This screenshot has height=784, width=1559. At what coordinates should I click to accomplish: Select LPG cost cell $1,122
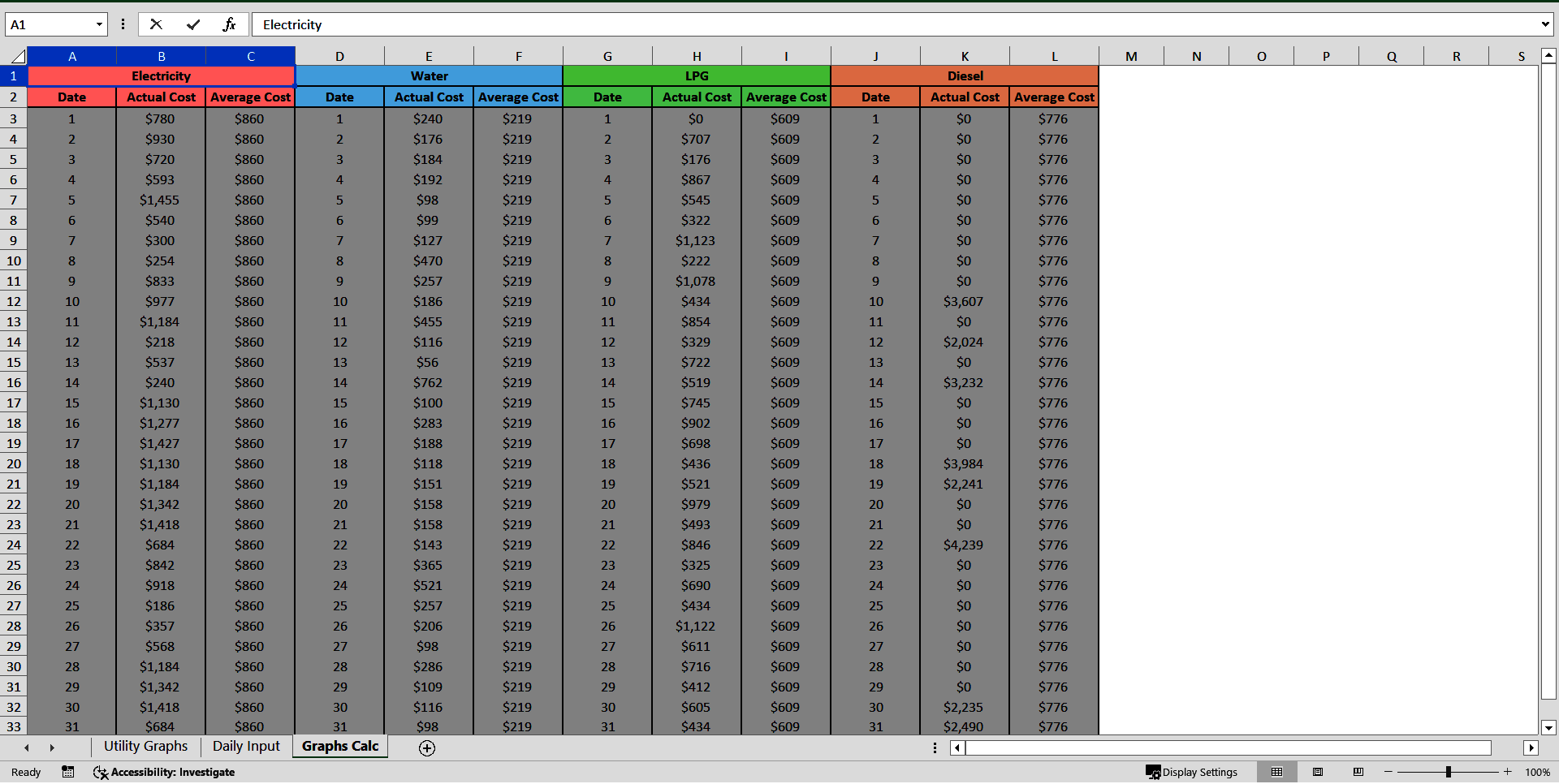point(697,626)
